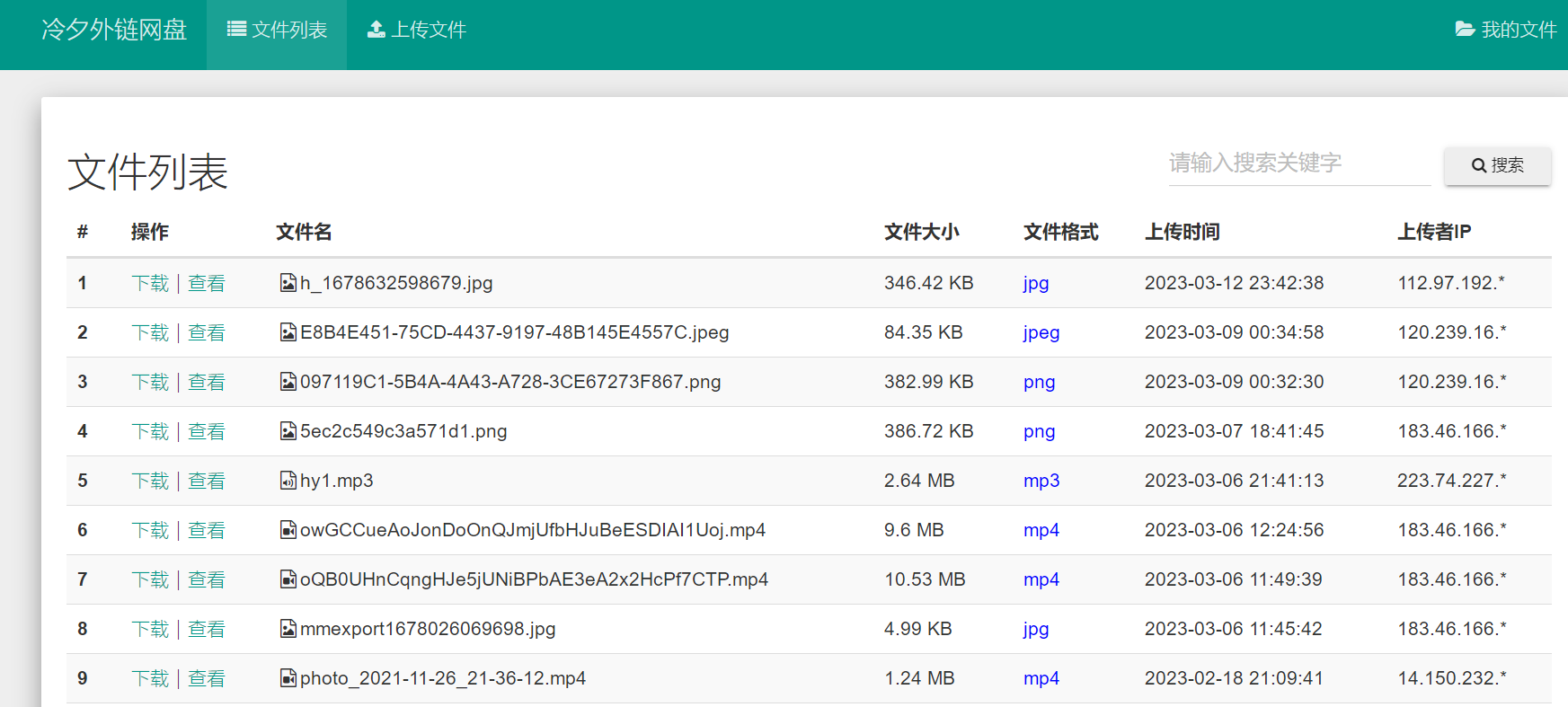Click the audio file icon next to hy1.mp3
The height and width of the screenshot is (707, 1568).
(288, 481)
